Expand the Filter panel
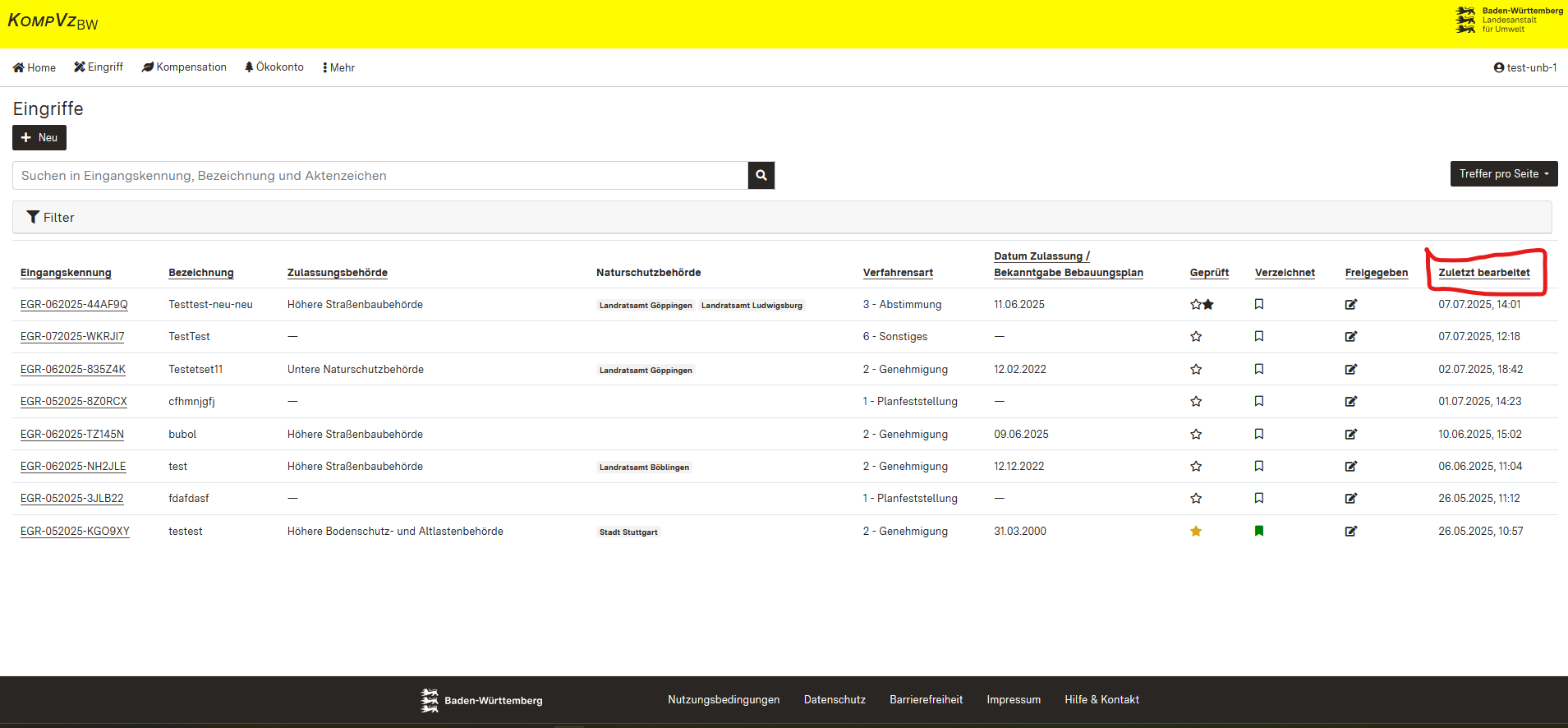Viewport: 1568px width, 728px height. 51,218
